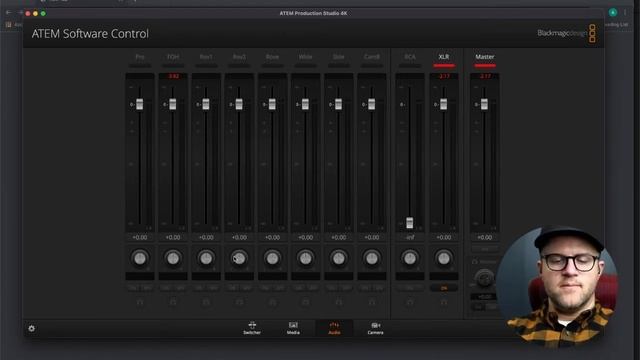
Task: Turn the FOH channel pan knob
Action: [x=173, y=258]
